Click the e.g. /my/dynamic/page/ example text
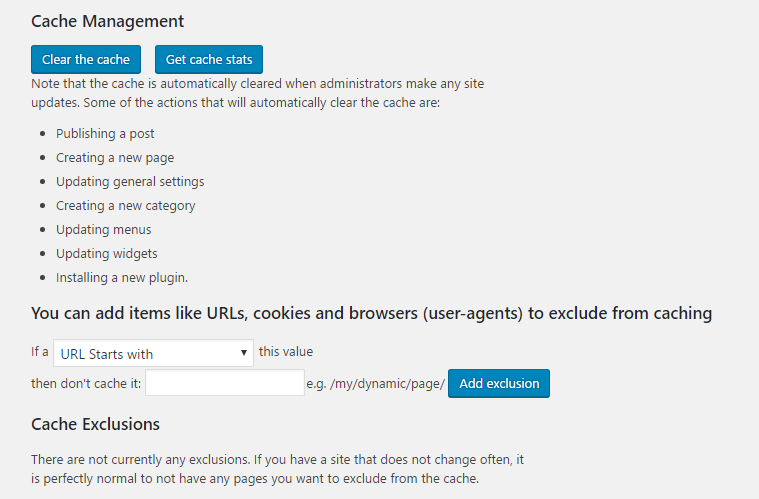759x499 pixels. (x=375, y=384)
